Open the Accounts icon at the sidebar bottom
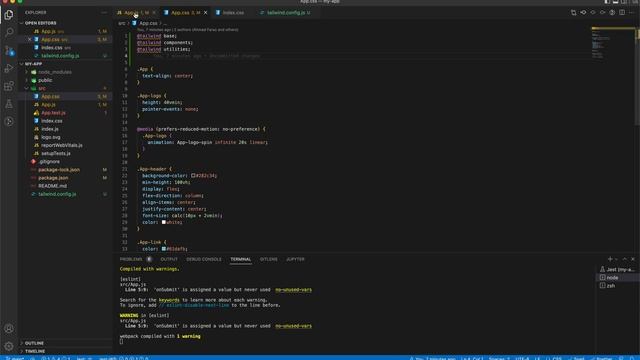 pyautogui.click(x=9, y=329)
